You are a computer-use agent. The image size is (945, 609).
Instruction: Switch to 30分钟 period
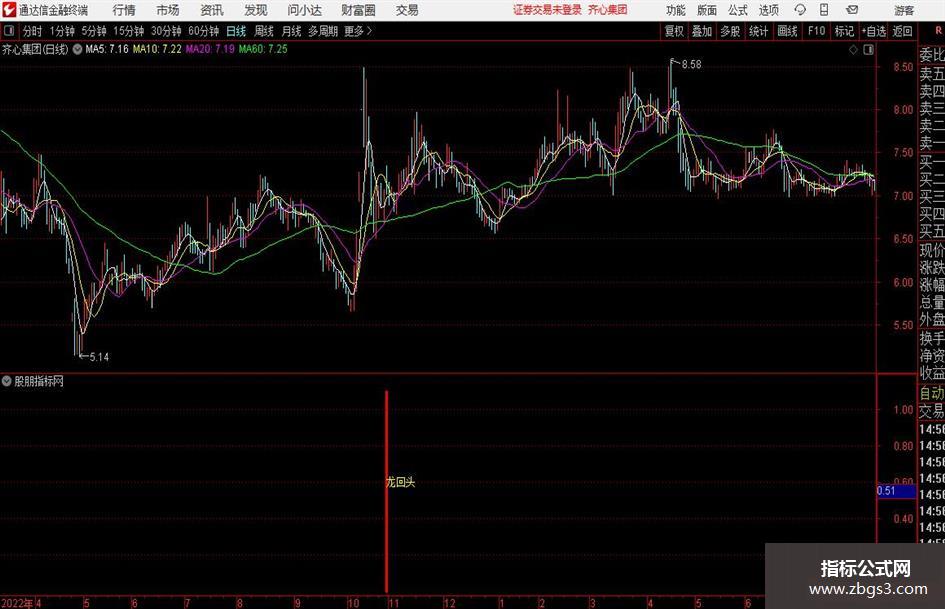click(166, 31)
